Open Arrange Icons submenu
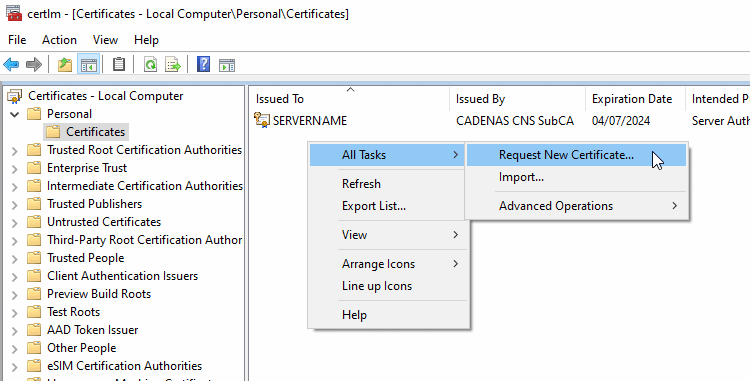 (389, 264)
